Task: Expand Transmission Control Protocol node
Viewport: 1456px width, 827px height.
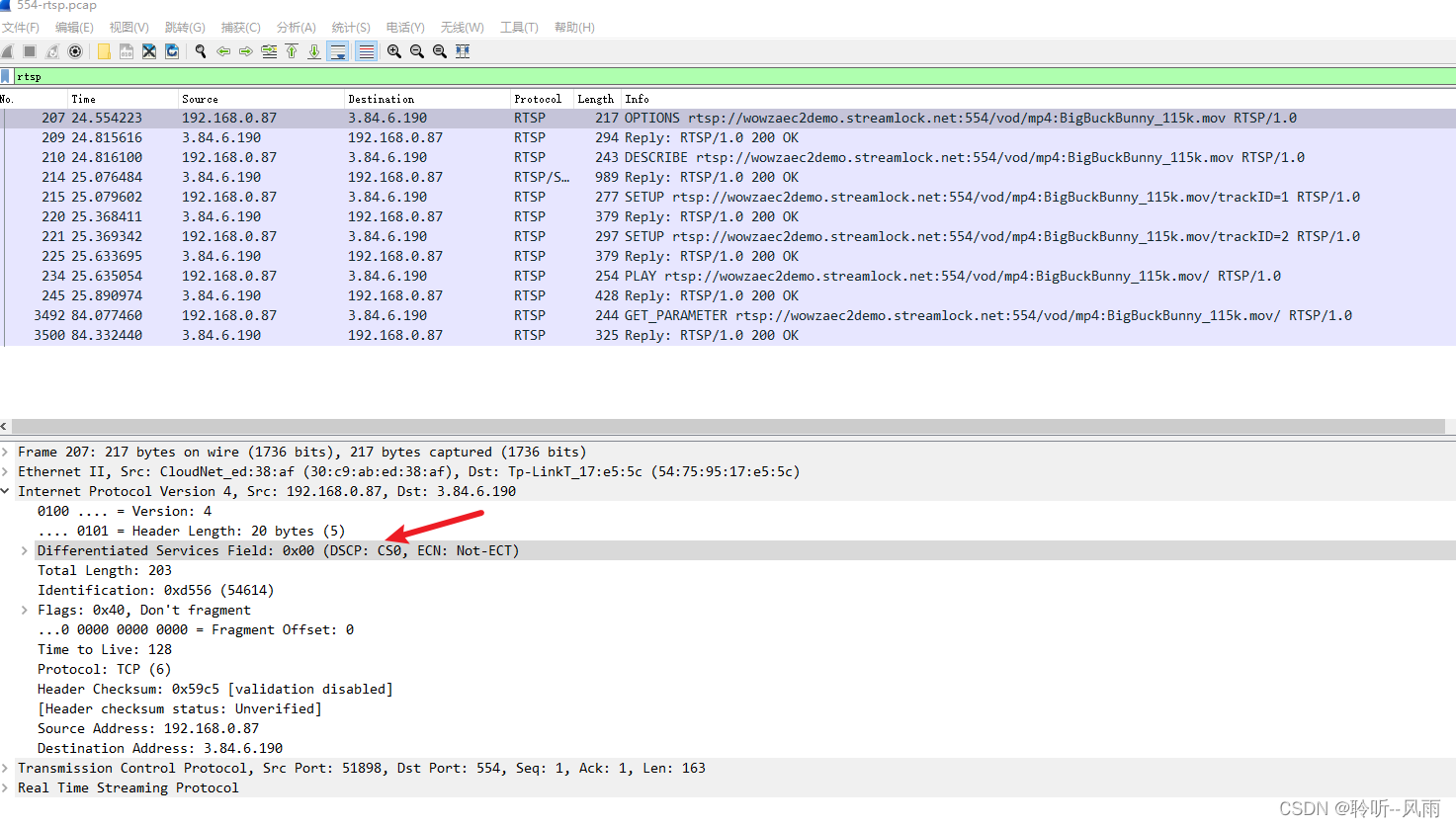Action: pyautogui.click(x=6, y=768)
